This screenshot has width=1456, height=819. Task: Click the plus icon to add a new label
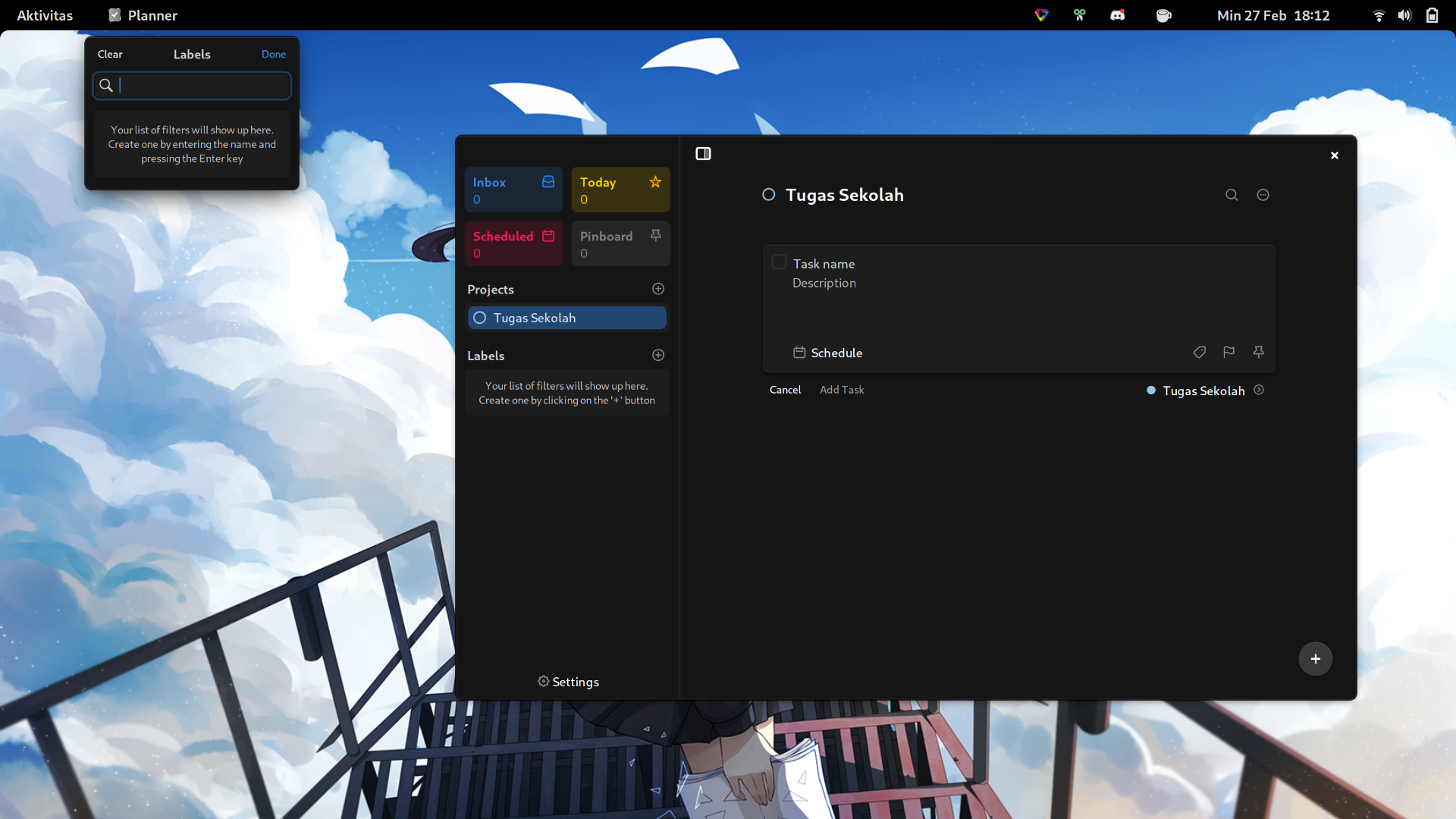(657, 355)
